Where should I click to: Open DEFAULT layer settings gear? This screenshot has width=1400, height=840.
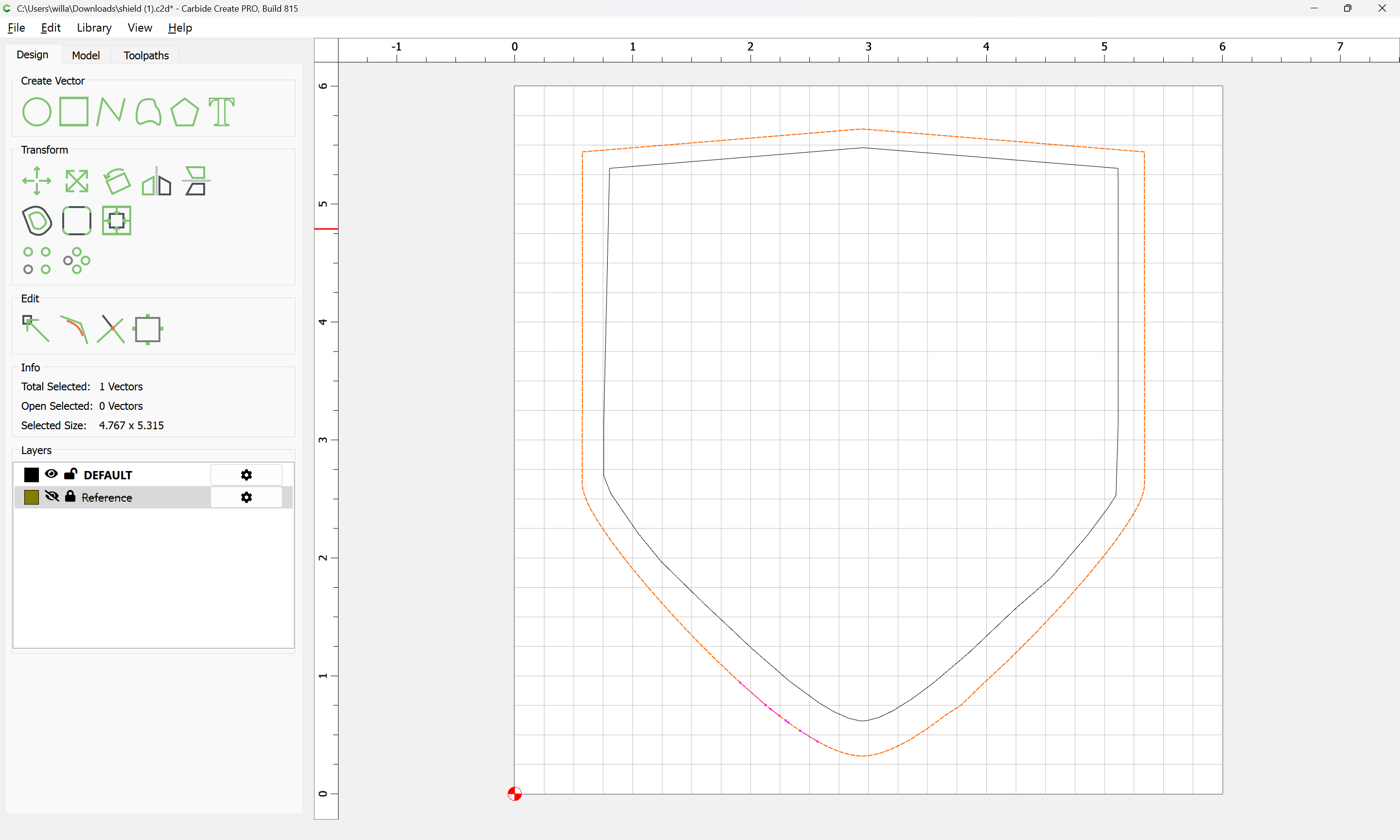246,475
